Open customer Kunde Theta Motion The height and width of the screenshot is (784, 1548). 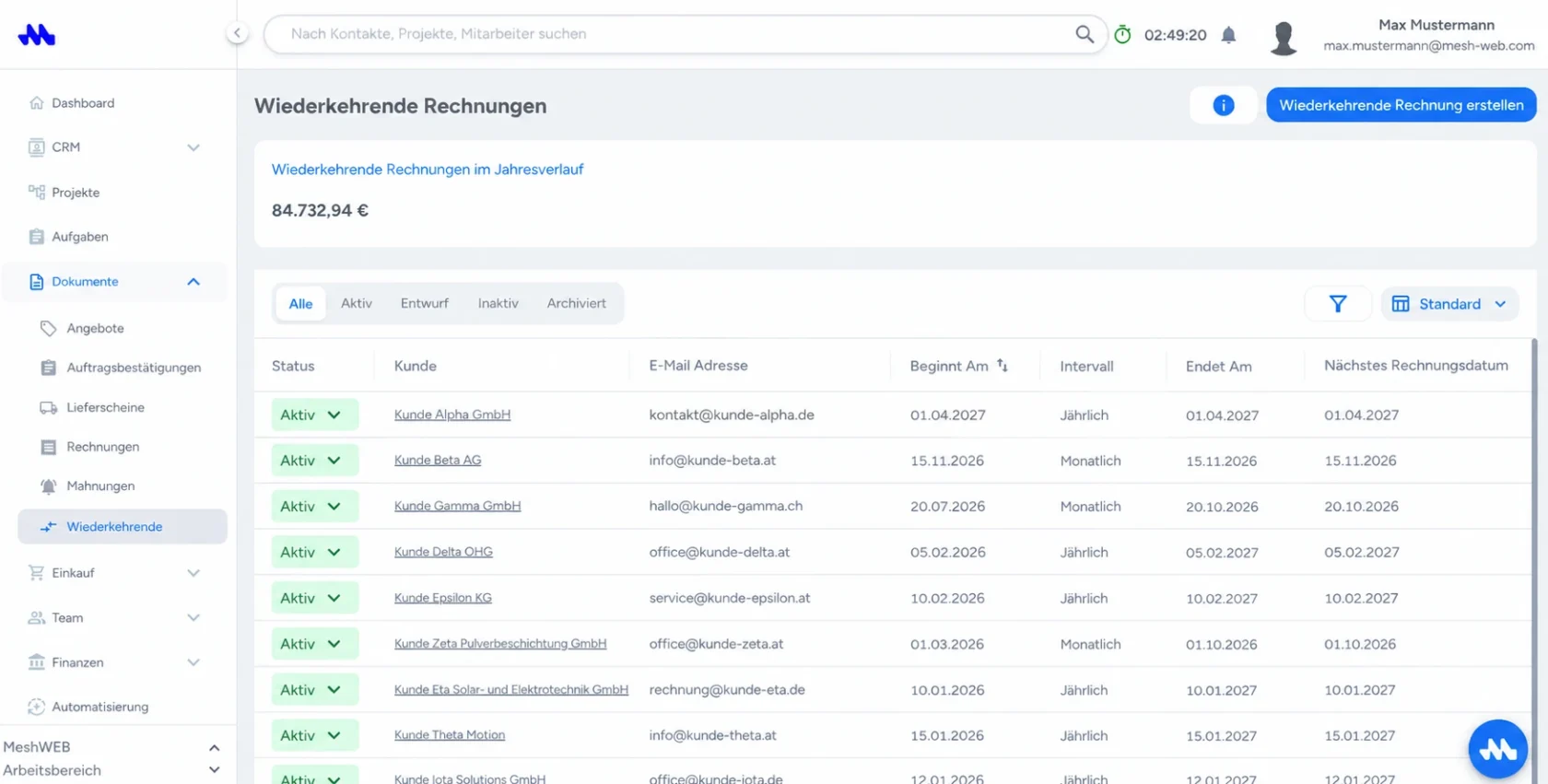click(x=450, y=735)
